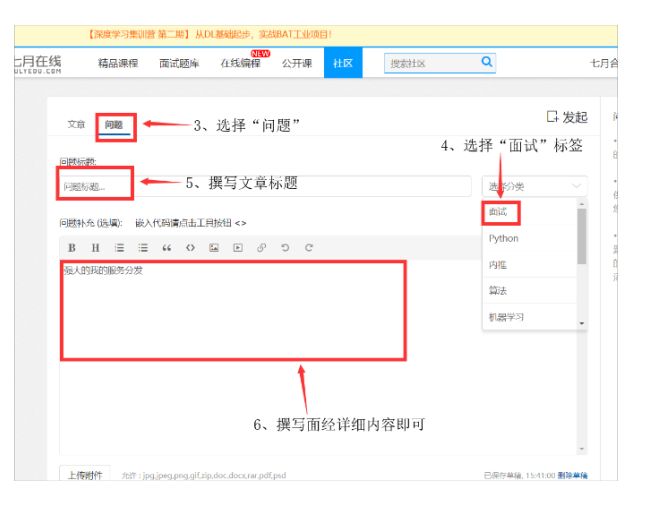
Task: Switch to the 问题 tab
Action: pos(114,124)
